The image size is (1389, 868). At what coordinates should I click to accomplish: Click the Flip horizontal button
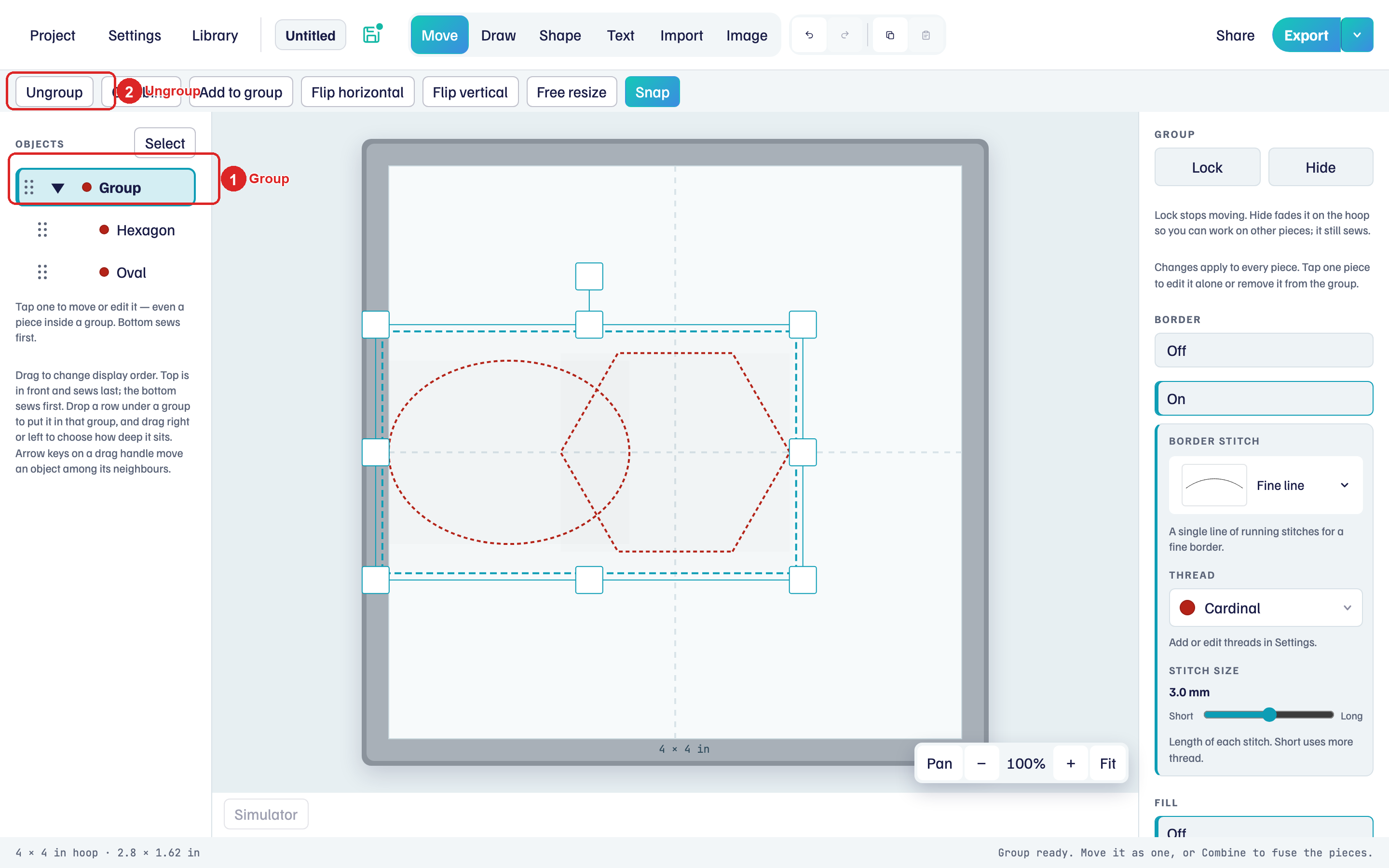tap(357, 92)
